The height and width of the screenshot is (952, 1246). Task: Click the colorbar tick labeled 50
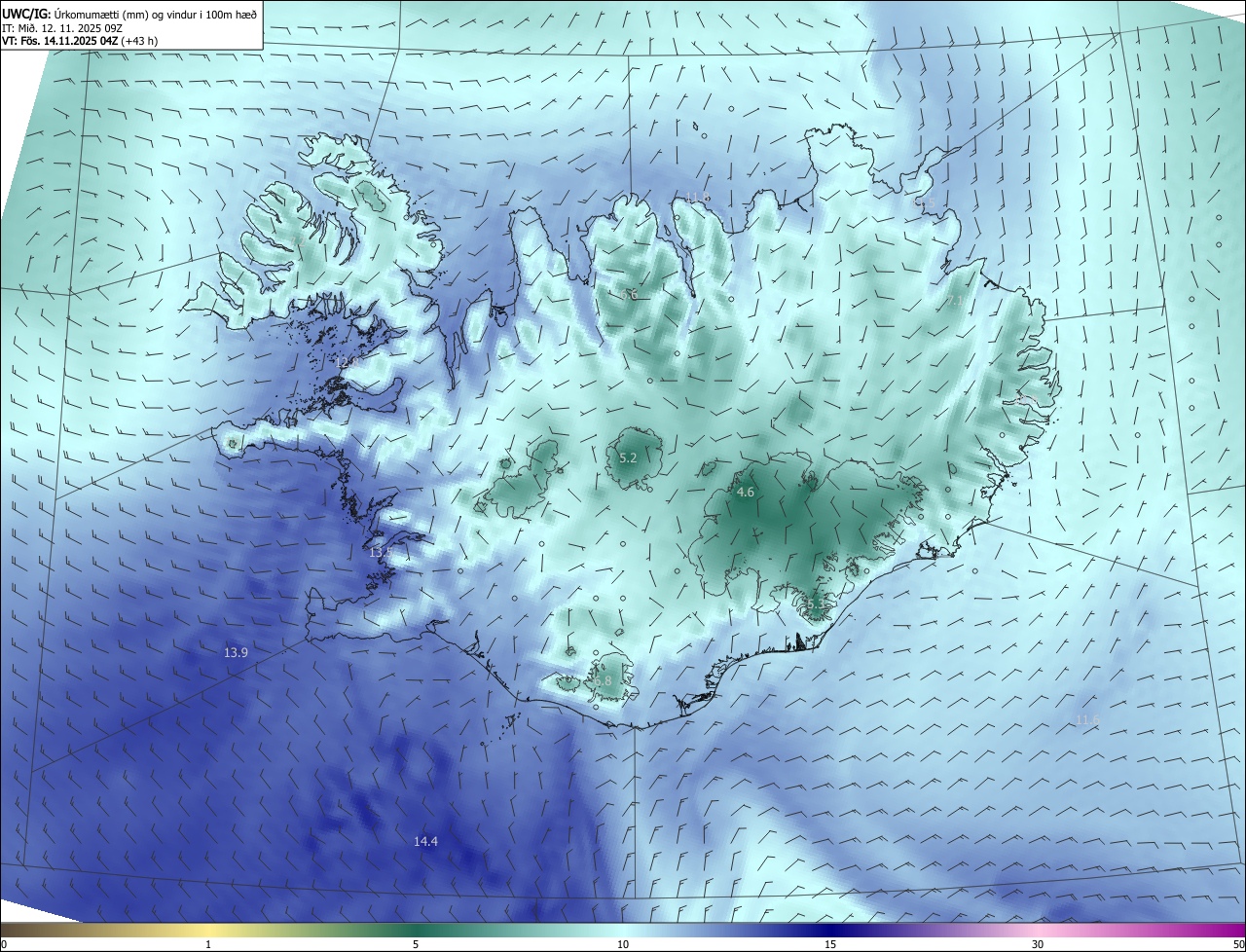(x=1238, y=944)
